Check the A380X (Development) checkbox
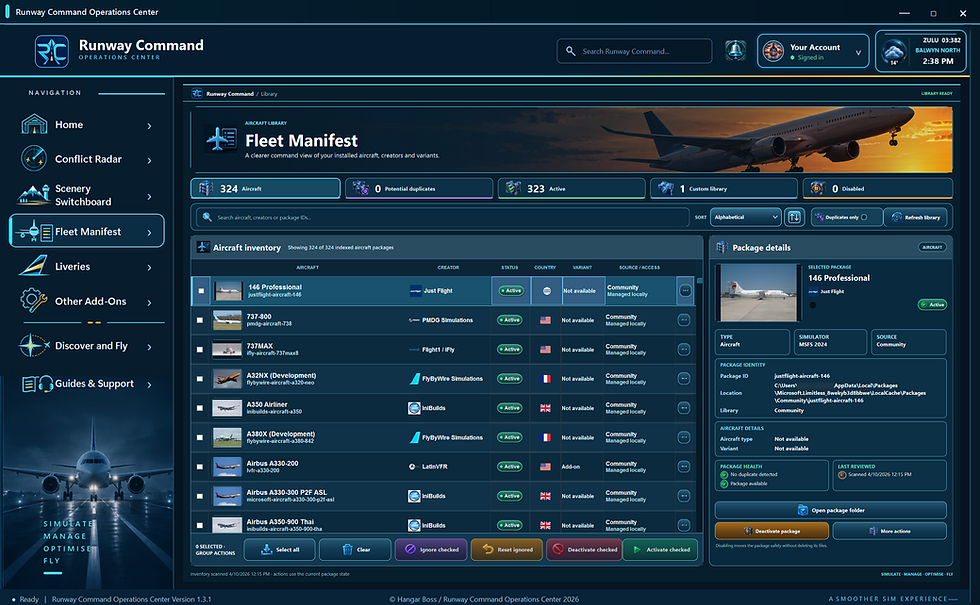 click(x=200, y=438)
